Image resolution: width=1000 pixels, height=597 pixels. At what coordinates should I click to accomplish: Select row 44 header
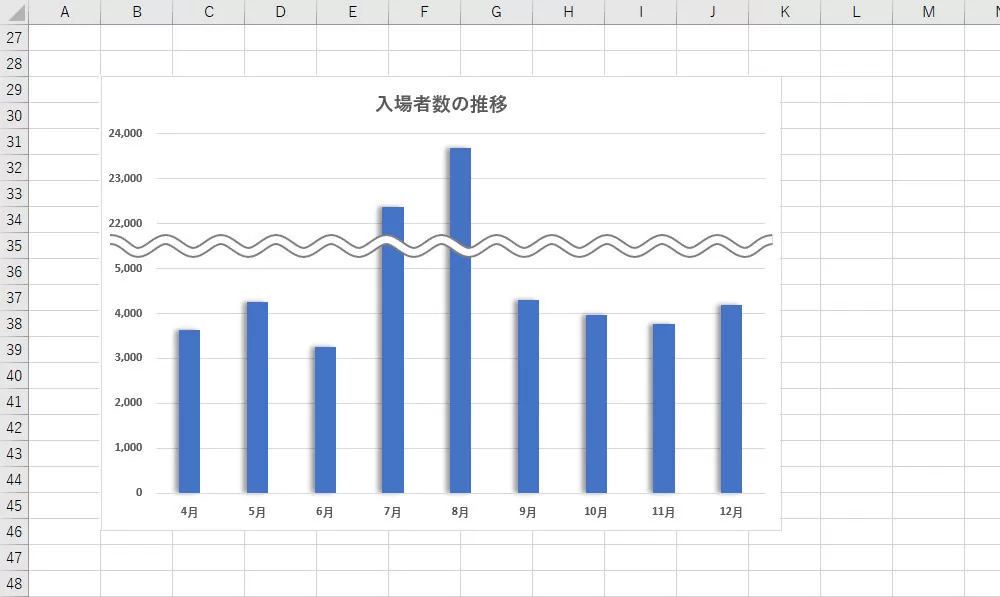[14, 480]
